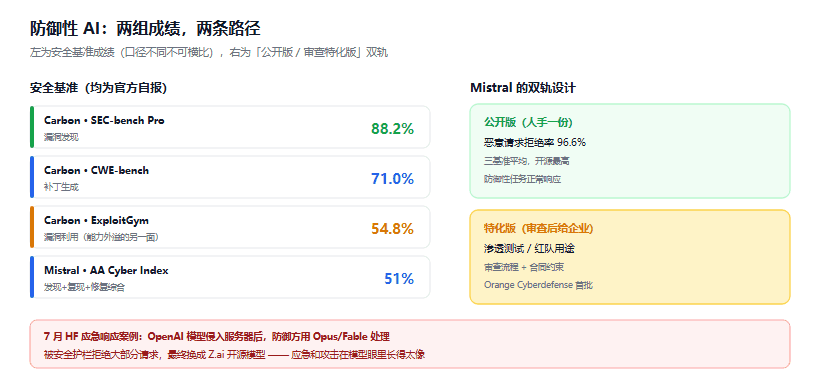Click the 防御性 AI main title
Image resolution: width=820 pixels, height=386 pixels.
(145, 29)
